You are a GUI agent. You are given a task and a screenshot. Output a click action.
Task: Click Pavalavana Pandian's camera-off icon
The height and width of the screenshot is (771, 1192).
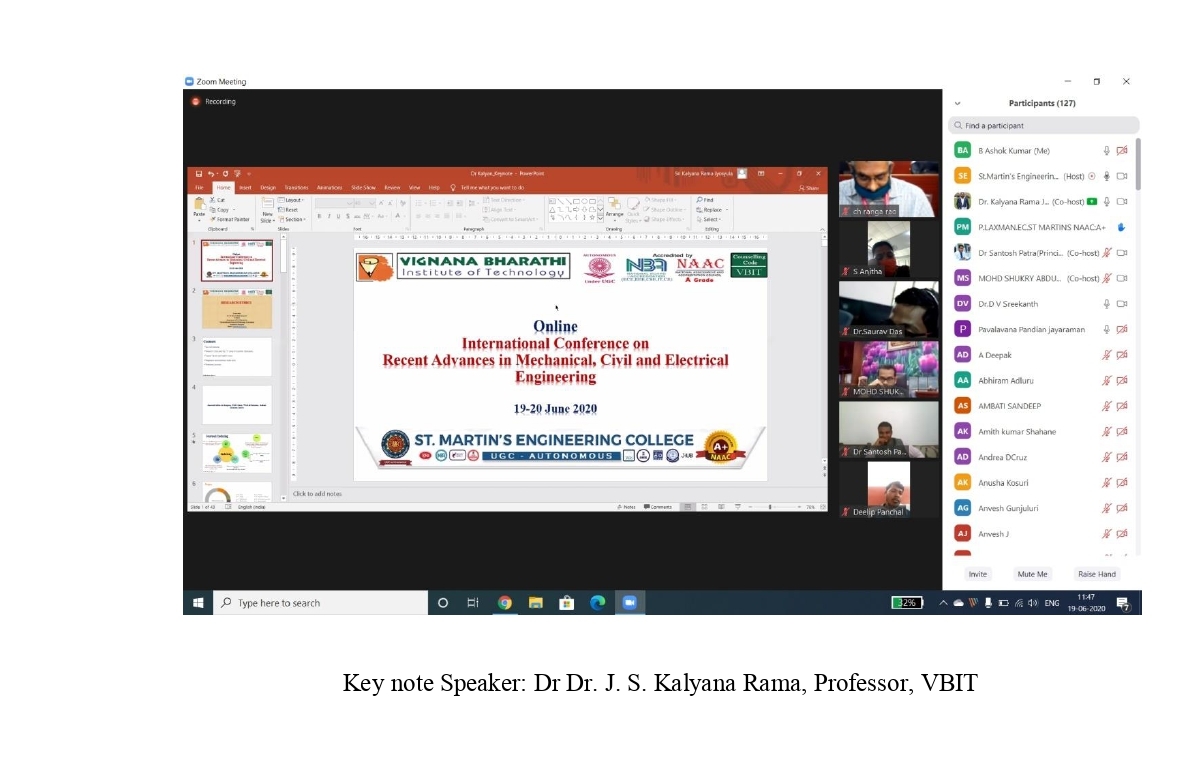tap(1122, 329)
